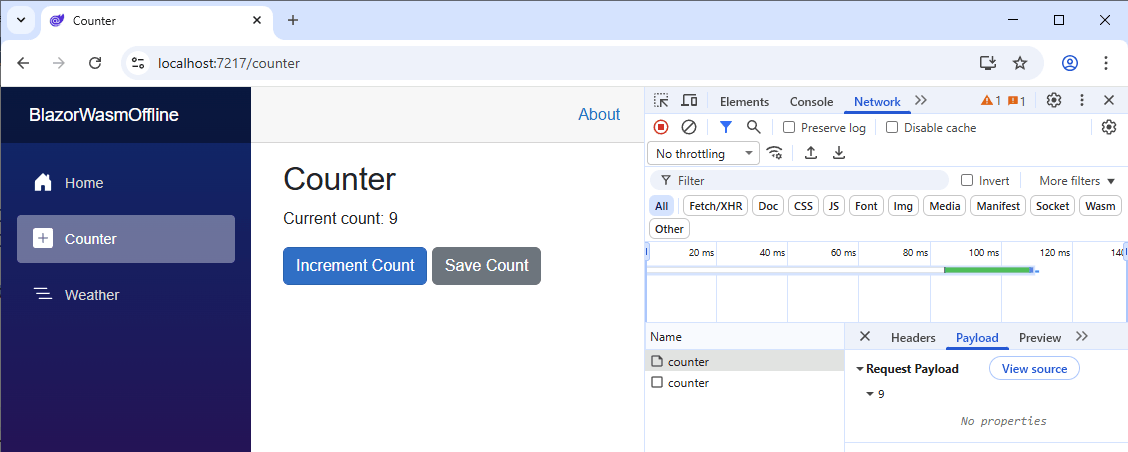Close the Counter browser tab
1128x452 pixels.
(x=257, y=20)
